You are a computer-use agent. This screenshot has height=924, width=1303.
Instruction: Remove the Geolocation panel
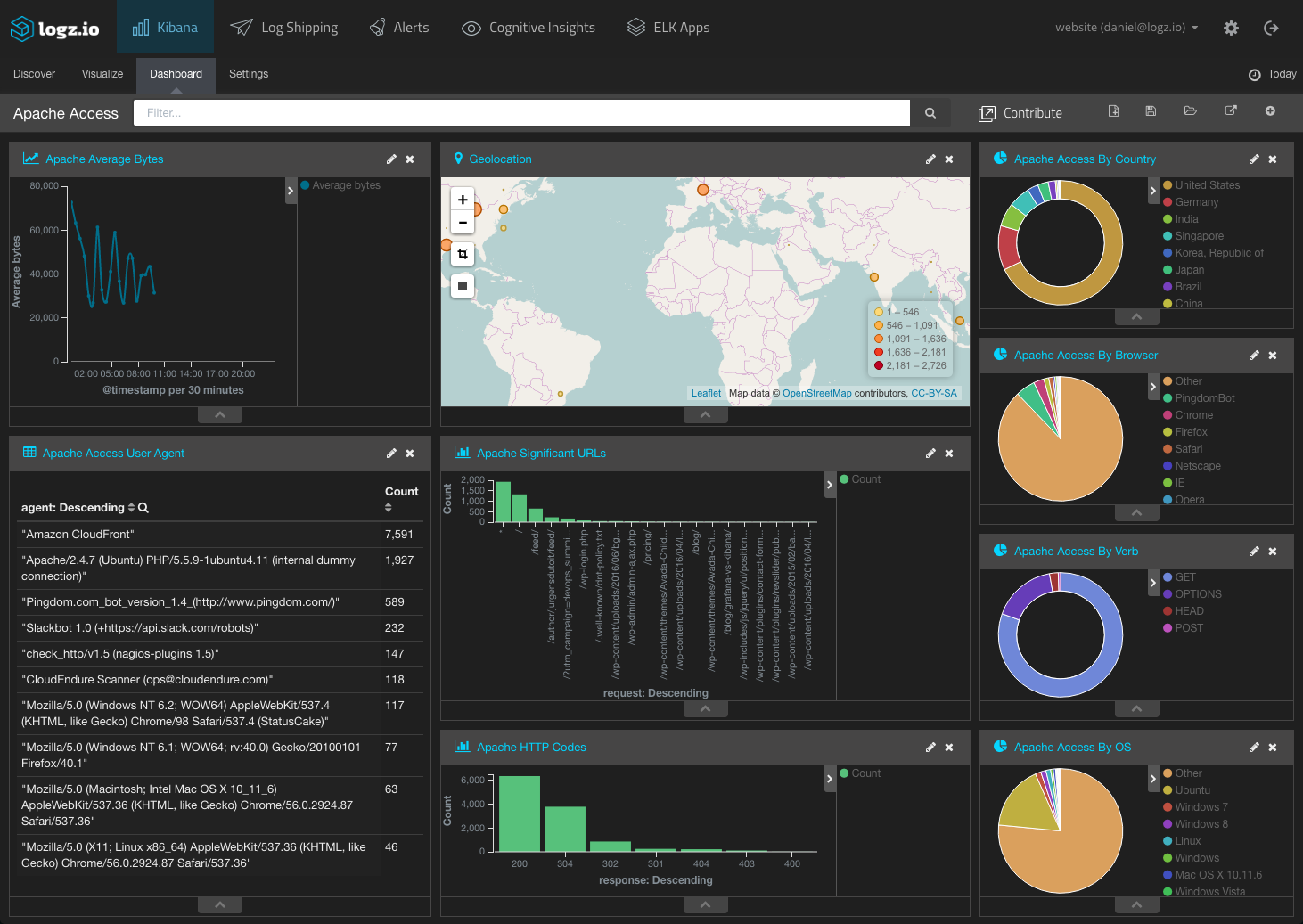(x=949, y=159)
